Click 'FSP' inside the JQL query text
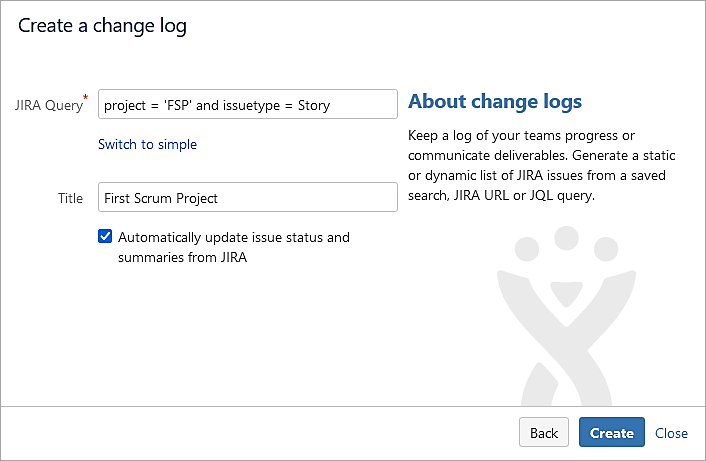The width and height of the screenshot is (706, 461). pos(178,105)
